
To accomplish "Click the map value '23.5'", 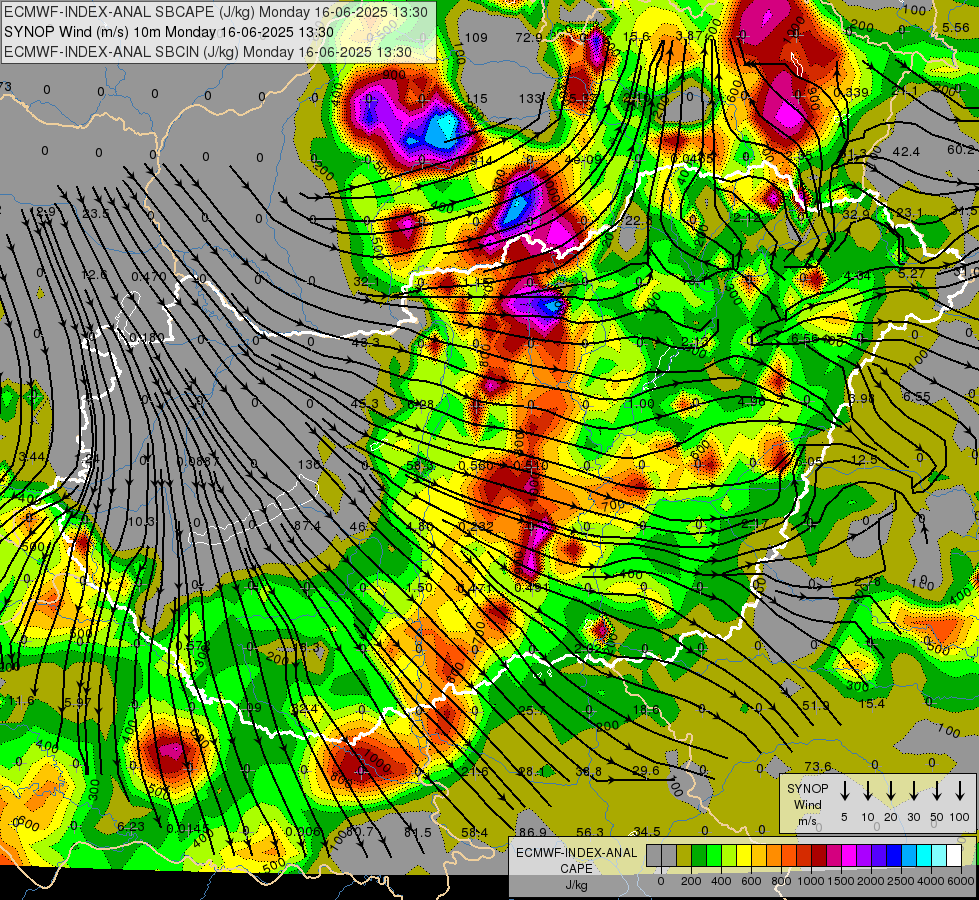I will pyautogui.click(x=96, y=214).
